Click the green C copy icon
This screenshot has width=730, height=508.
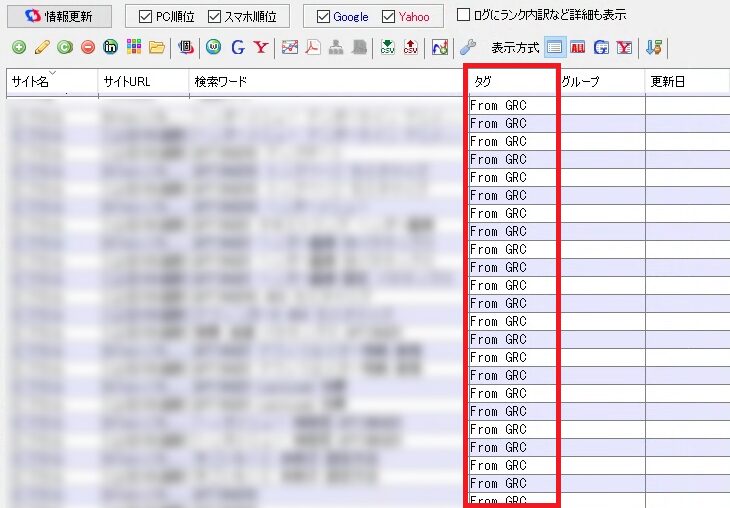click(65, 47)
